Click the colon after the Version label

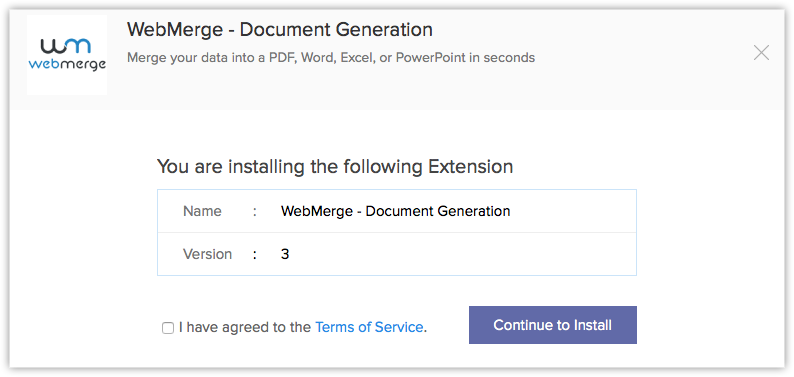[x=255, y=255]
